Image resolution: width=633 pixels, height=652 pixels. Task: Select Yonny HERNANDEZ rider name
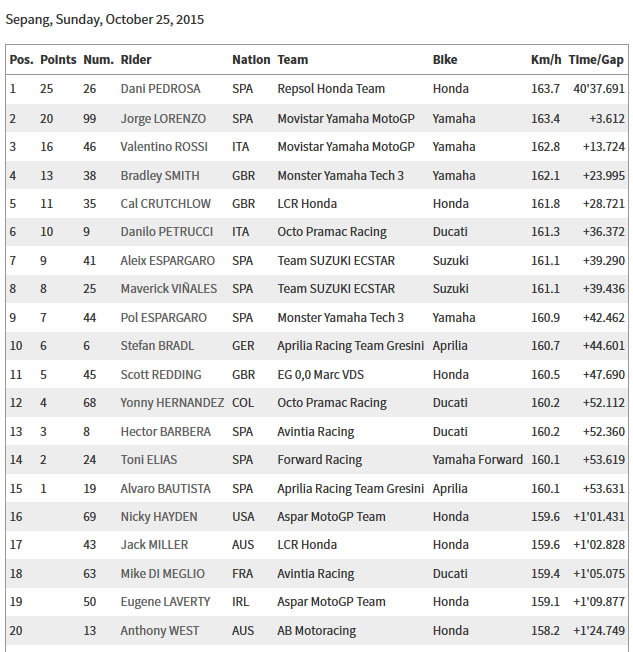point(172,403)
